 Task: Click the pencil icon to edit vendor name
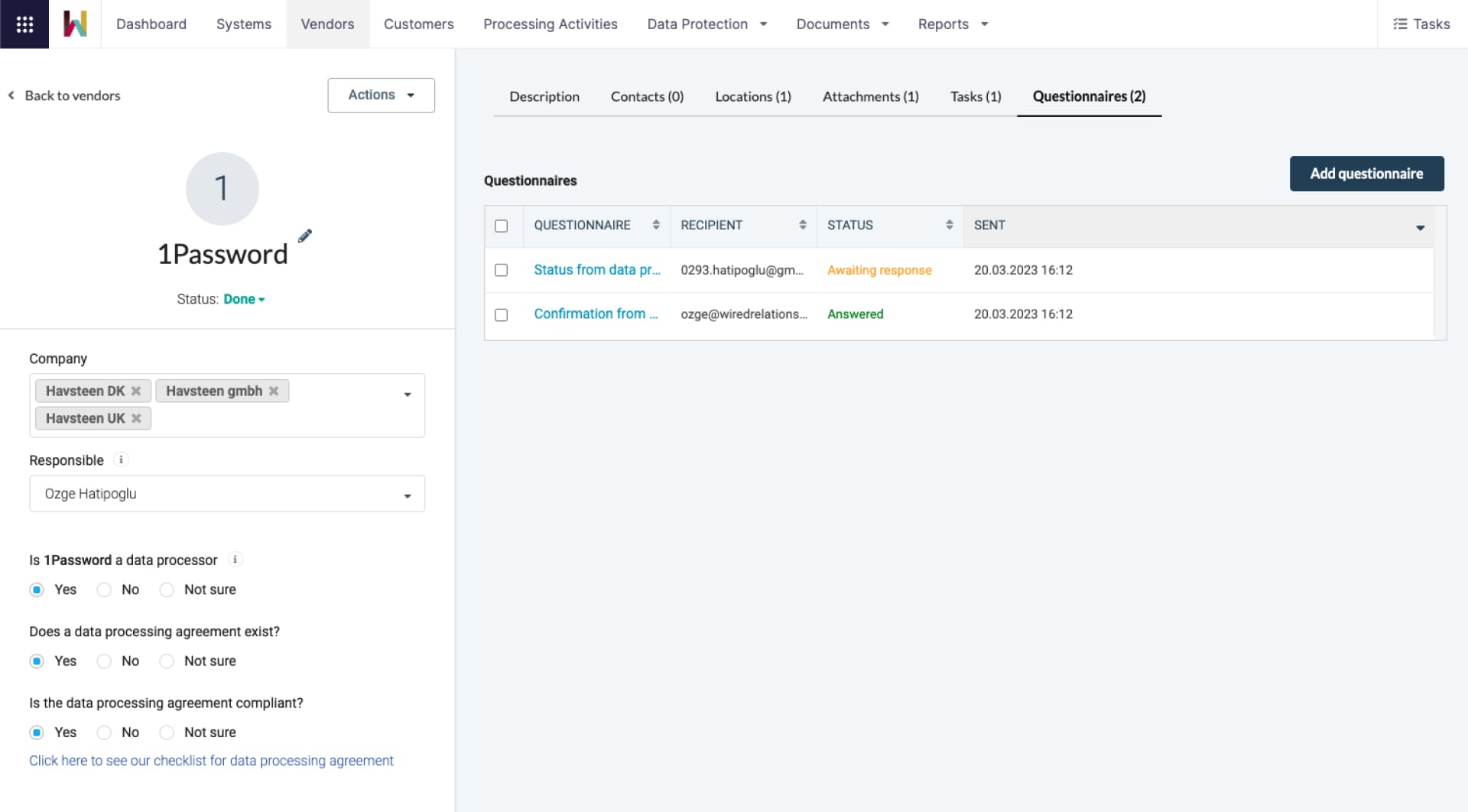click(x=305, y=235)
